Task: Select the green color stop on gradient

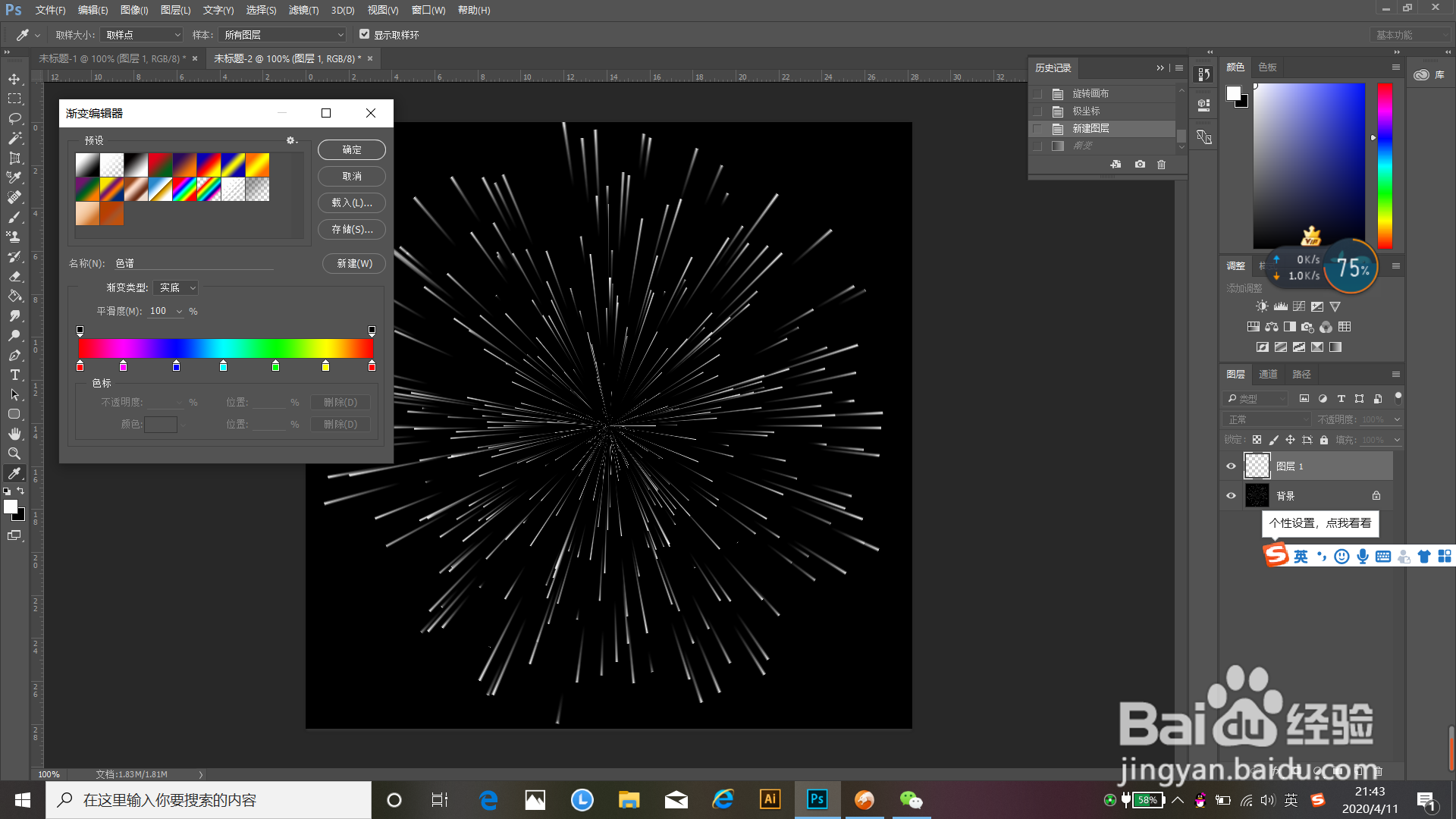Action: pyautogui.click(x=275, y=366)
